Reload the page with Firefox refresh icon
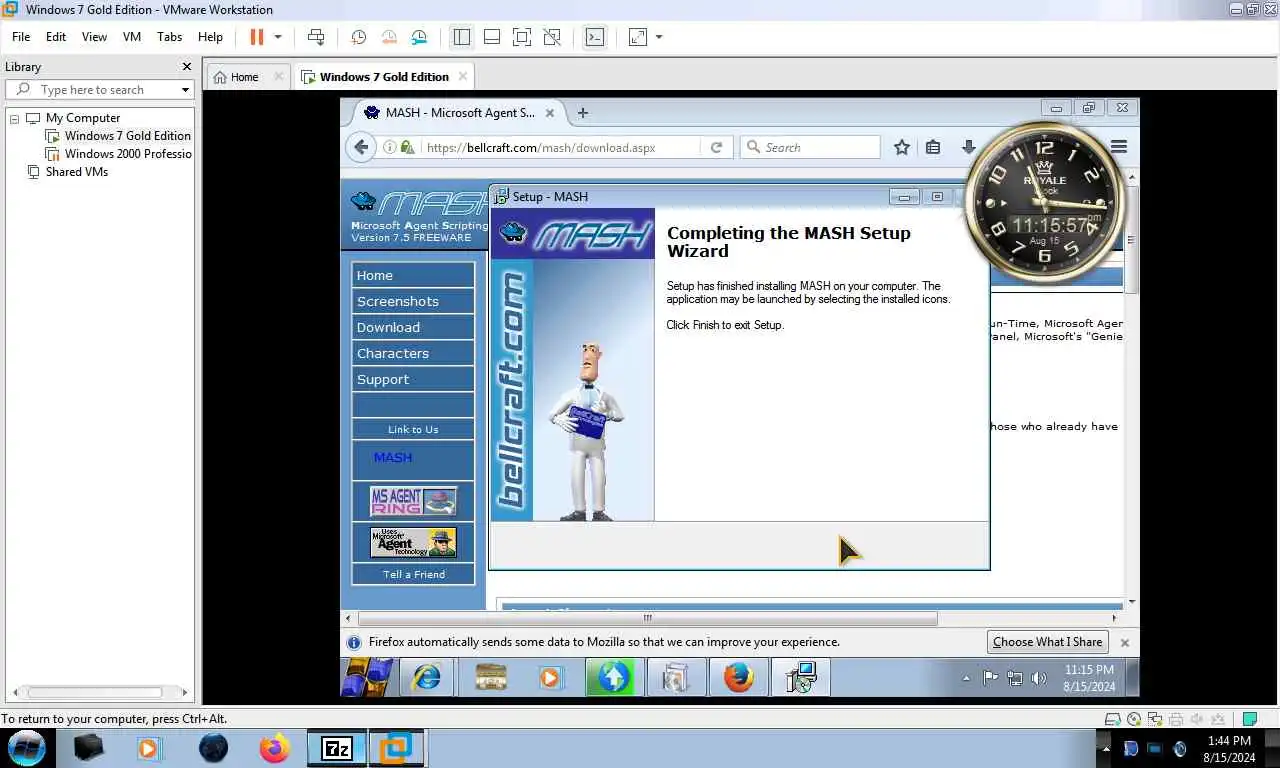 pyautogui.click(x=716, y=147)
